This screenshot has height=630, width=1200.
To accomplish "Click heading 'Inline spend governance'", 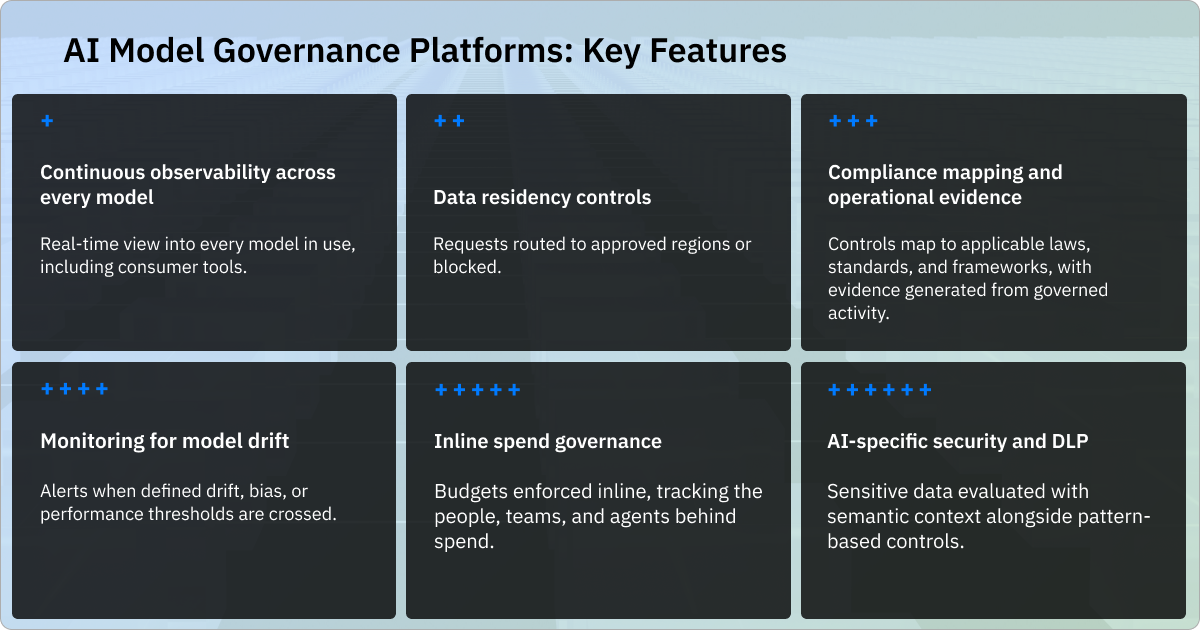I will pos(548,441).
